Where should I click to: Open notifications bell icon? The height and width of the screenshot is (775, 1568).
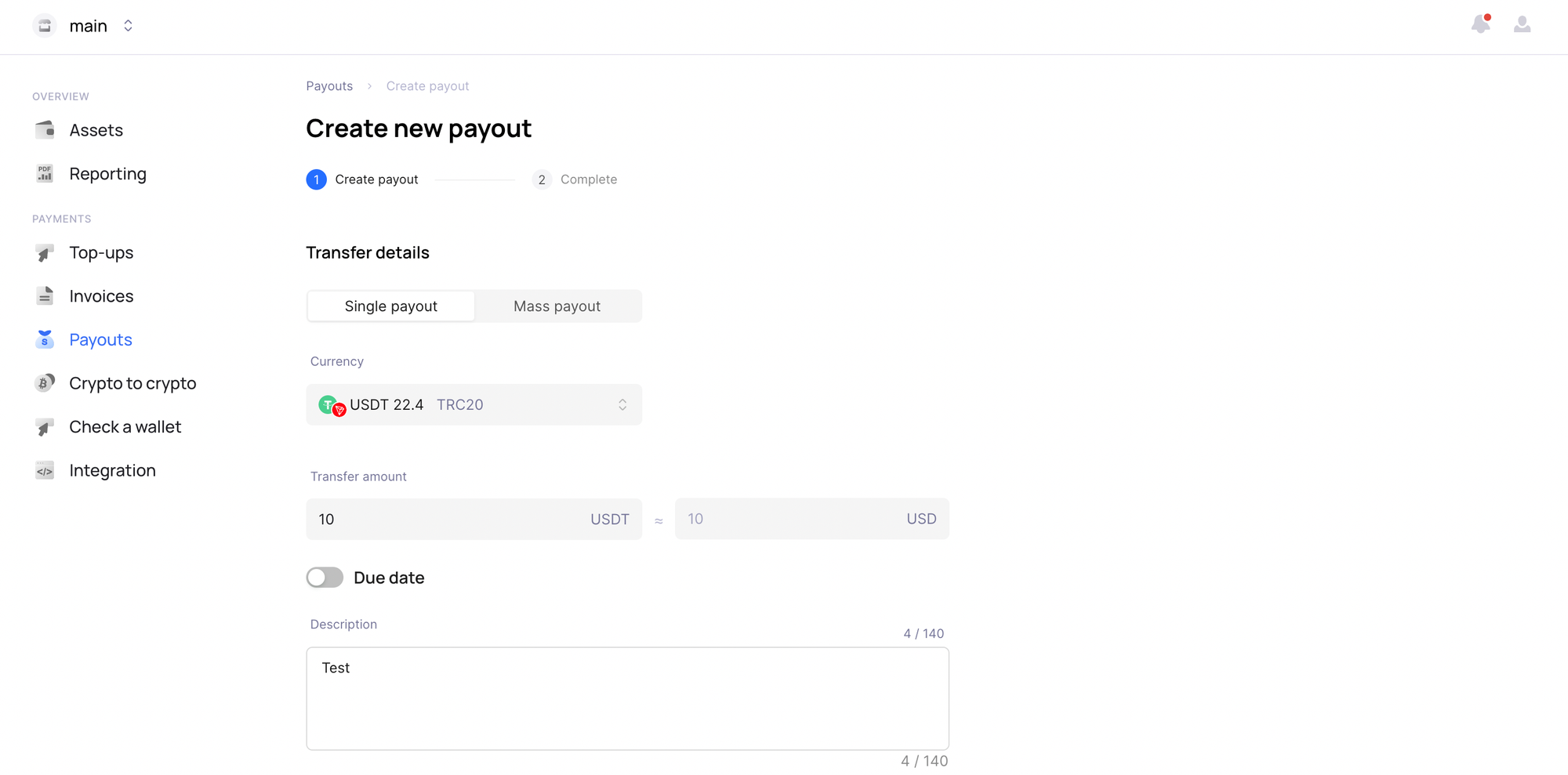click(x=1480, y=25)
